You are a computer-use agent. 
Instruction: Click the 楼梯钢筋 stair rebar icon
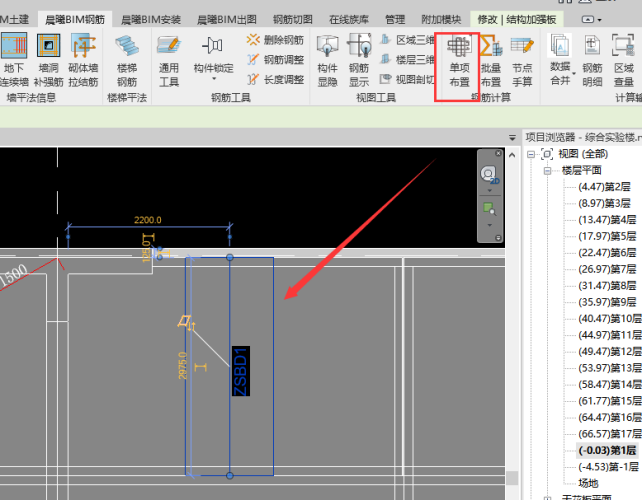127,61
